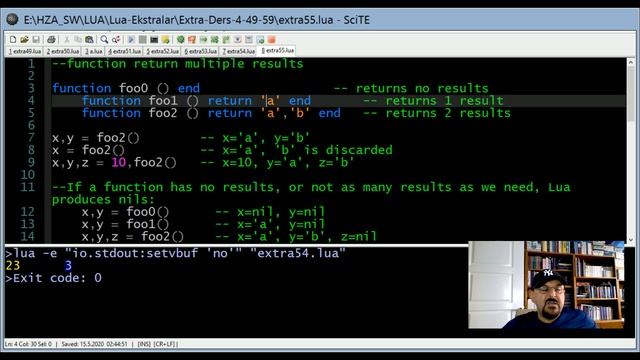This screenshot has height=360, width=640.
Task: Click the gray Stop square icon
Action: (x=142, y=40)
